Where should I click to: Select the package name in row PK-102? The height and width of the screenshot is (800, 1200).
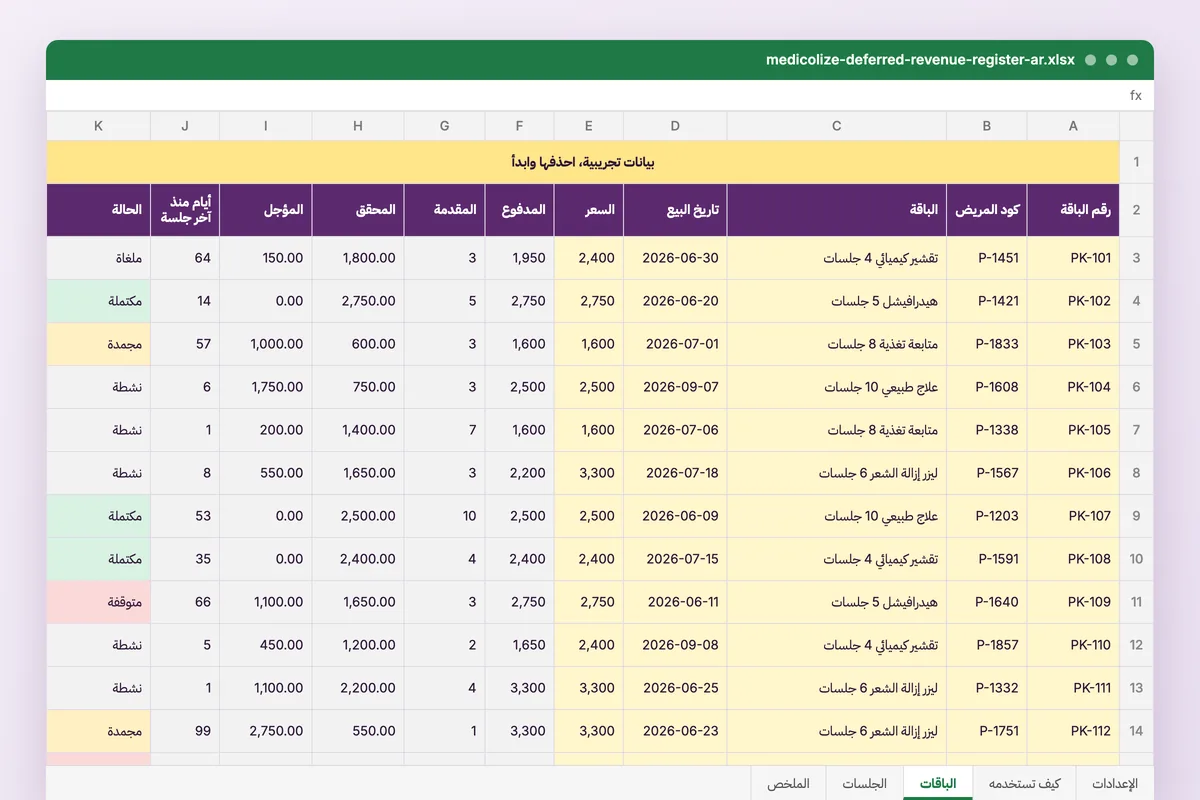(837, 301)
